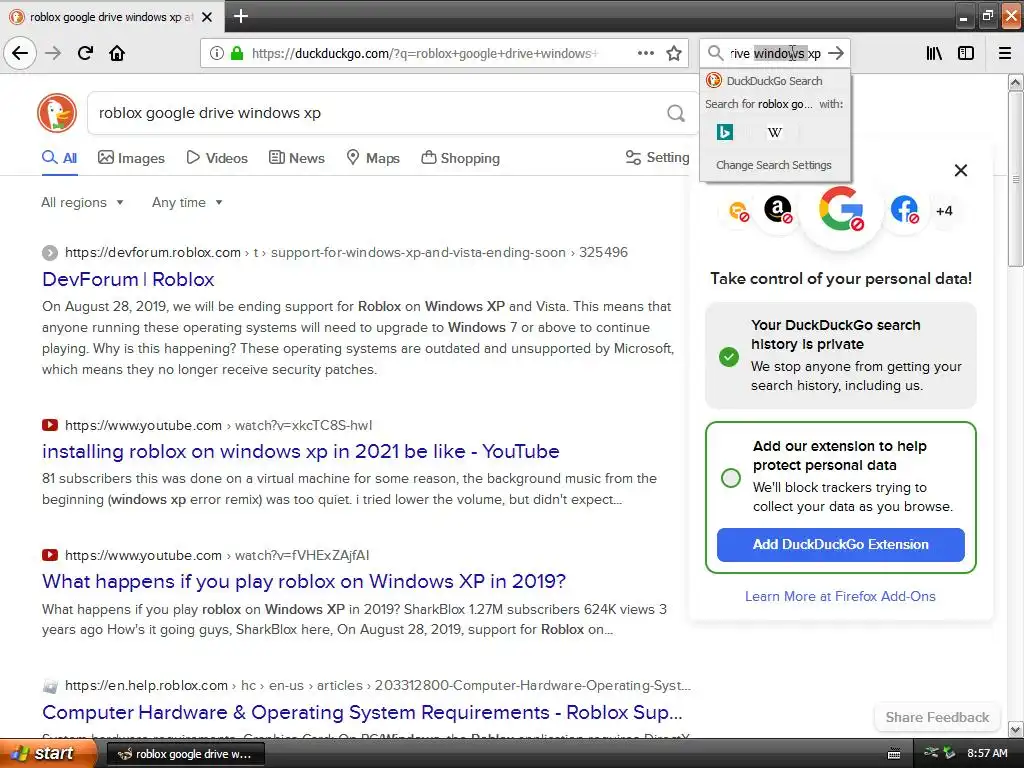The width and height of the screenshot is (1024, 768).
Task: Open DevForum | Roblox result
Action: [128, 279]
